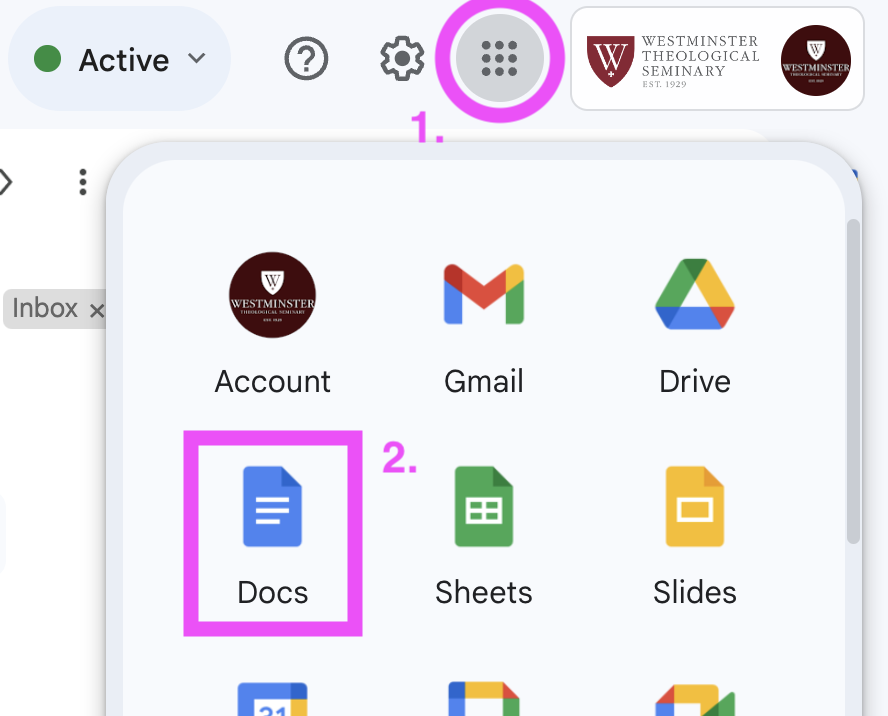The height and width of the screenshot is (716, 888).
Task: Open Google Chat
Action: click(x=483, y=703)
